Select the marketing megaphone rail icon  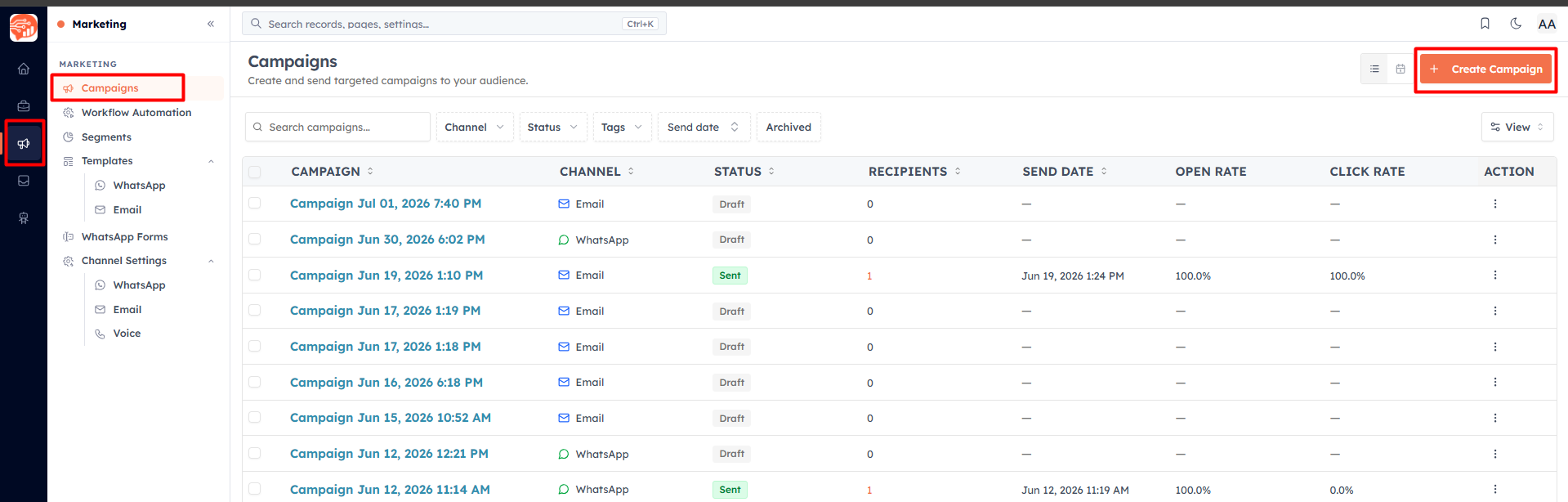(24, 143)
